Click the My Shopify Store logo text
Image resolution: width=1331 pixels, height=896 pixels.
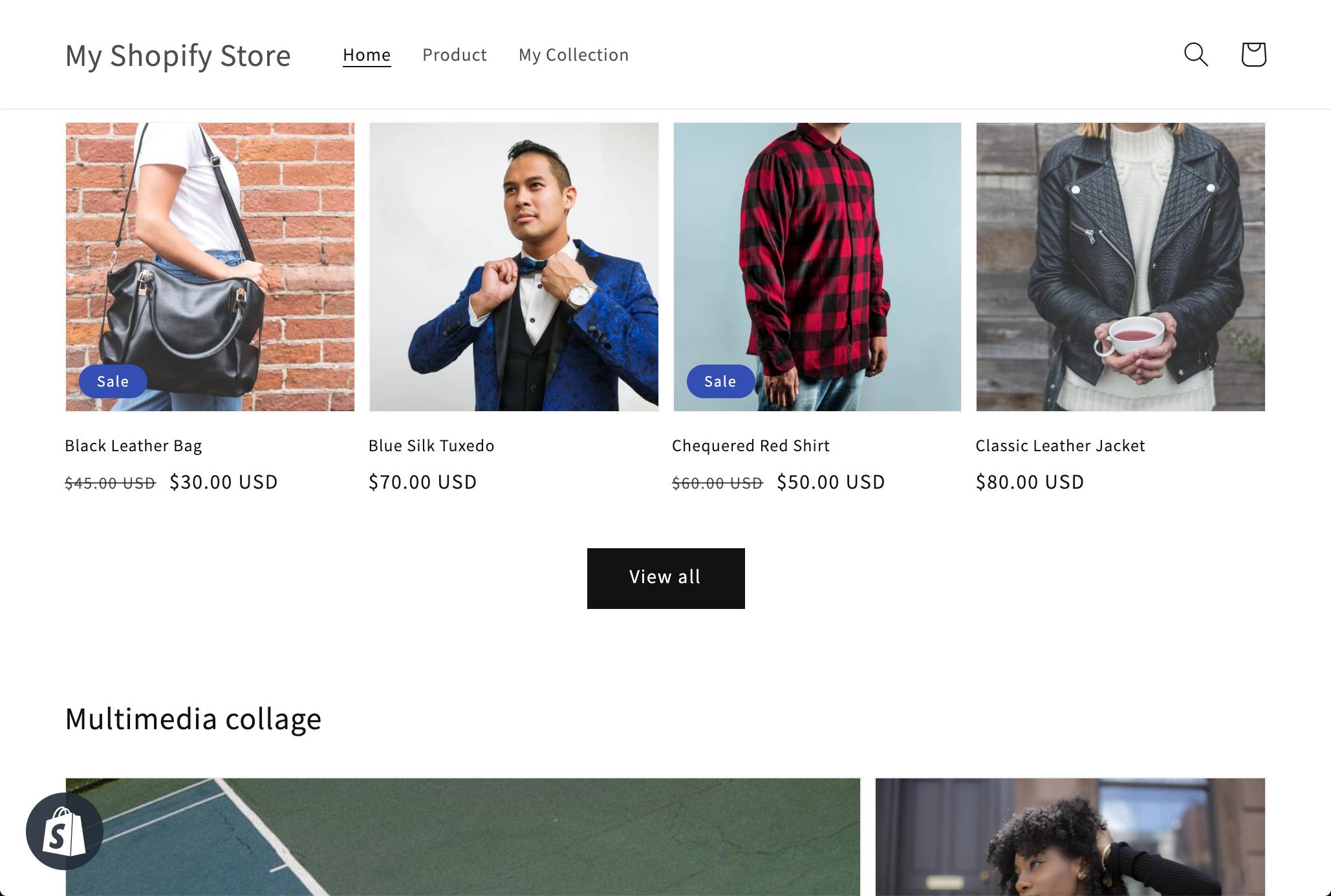[x=177, y=54]
